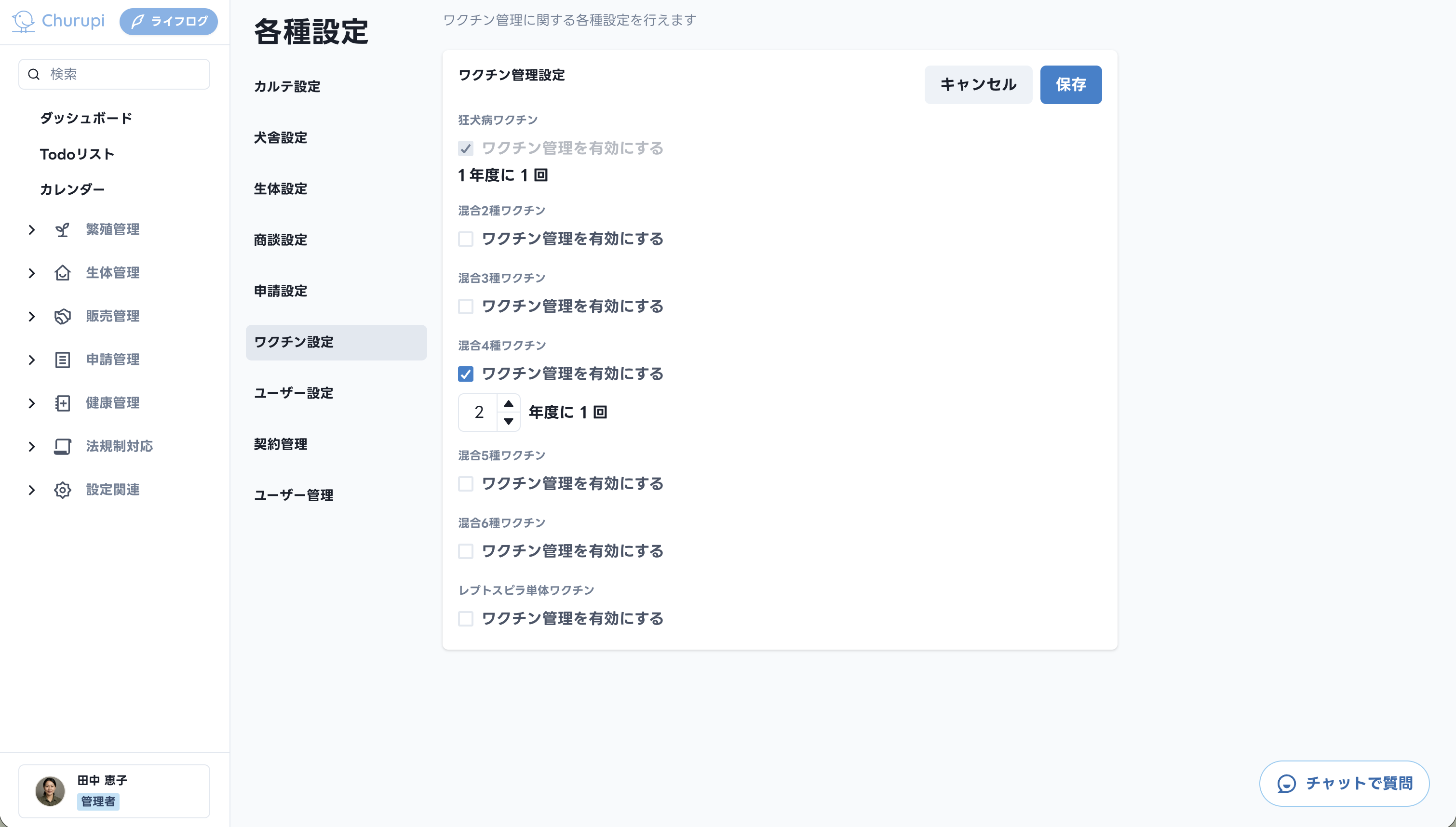Expand the 繁殖管理 chevron
The width and height of the screenshot is (1456, 827).
32,229
